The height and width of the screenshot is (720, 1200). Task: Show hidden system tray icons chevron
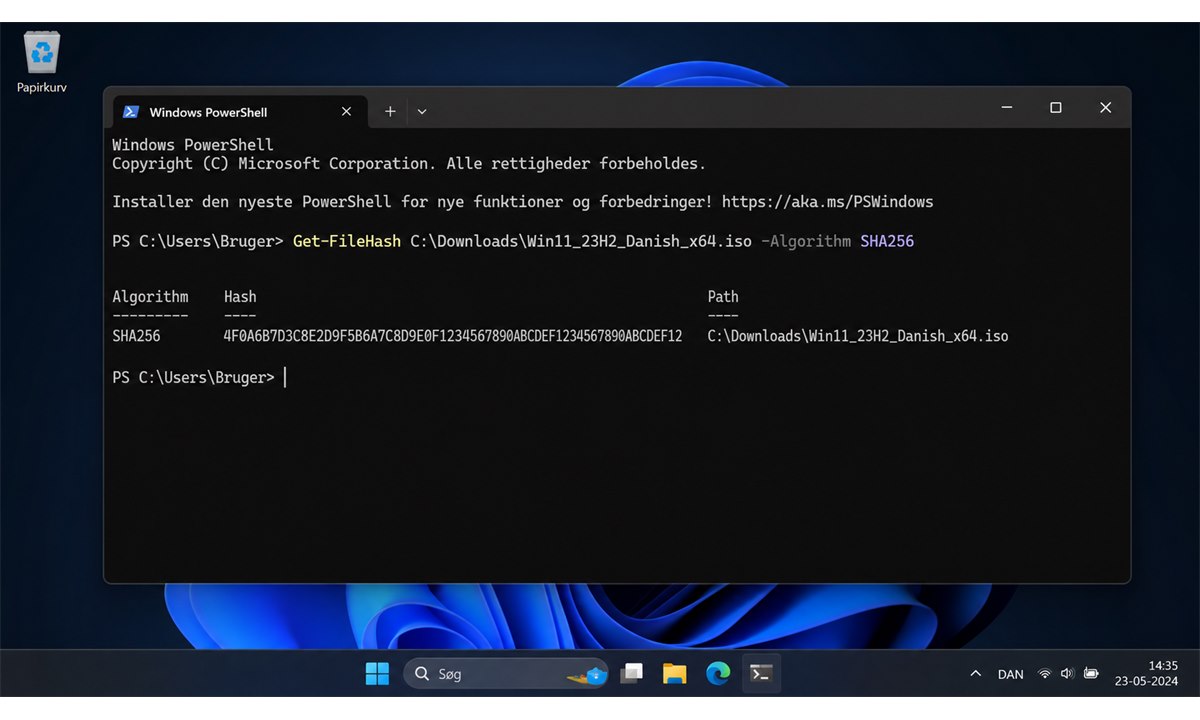point(976,674)
